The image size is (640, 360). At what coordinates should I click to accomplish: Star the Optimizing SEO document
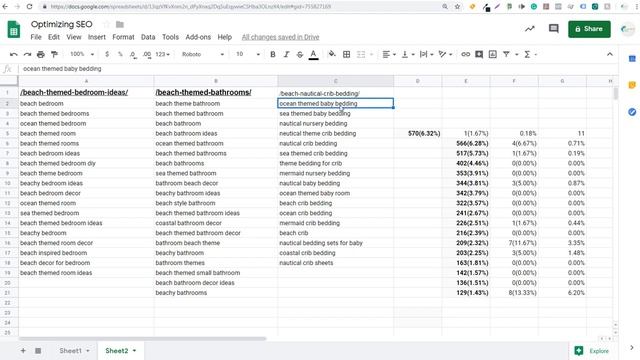(107, 24)
